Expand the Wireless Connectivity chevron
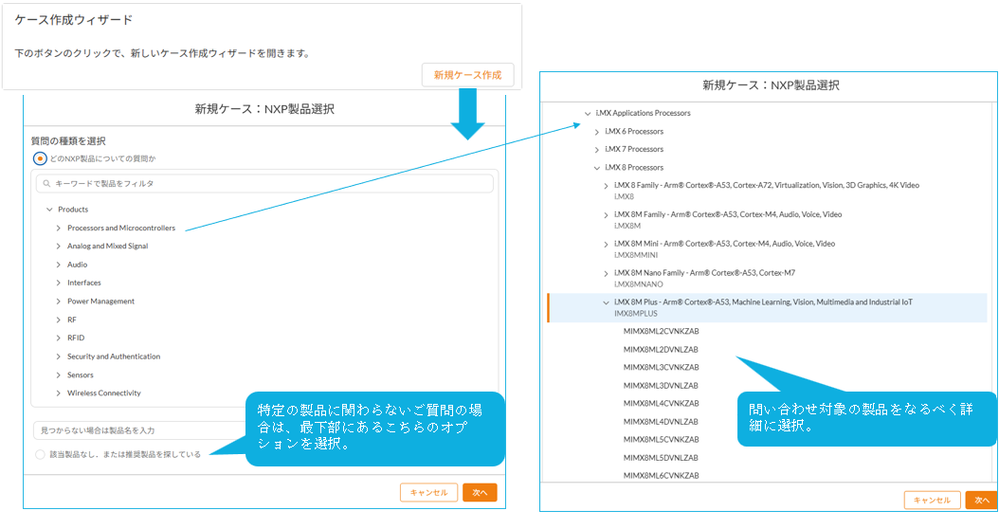The image size is (999, 513). [58, 393]
